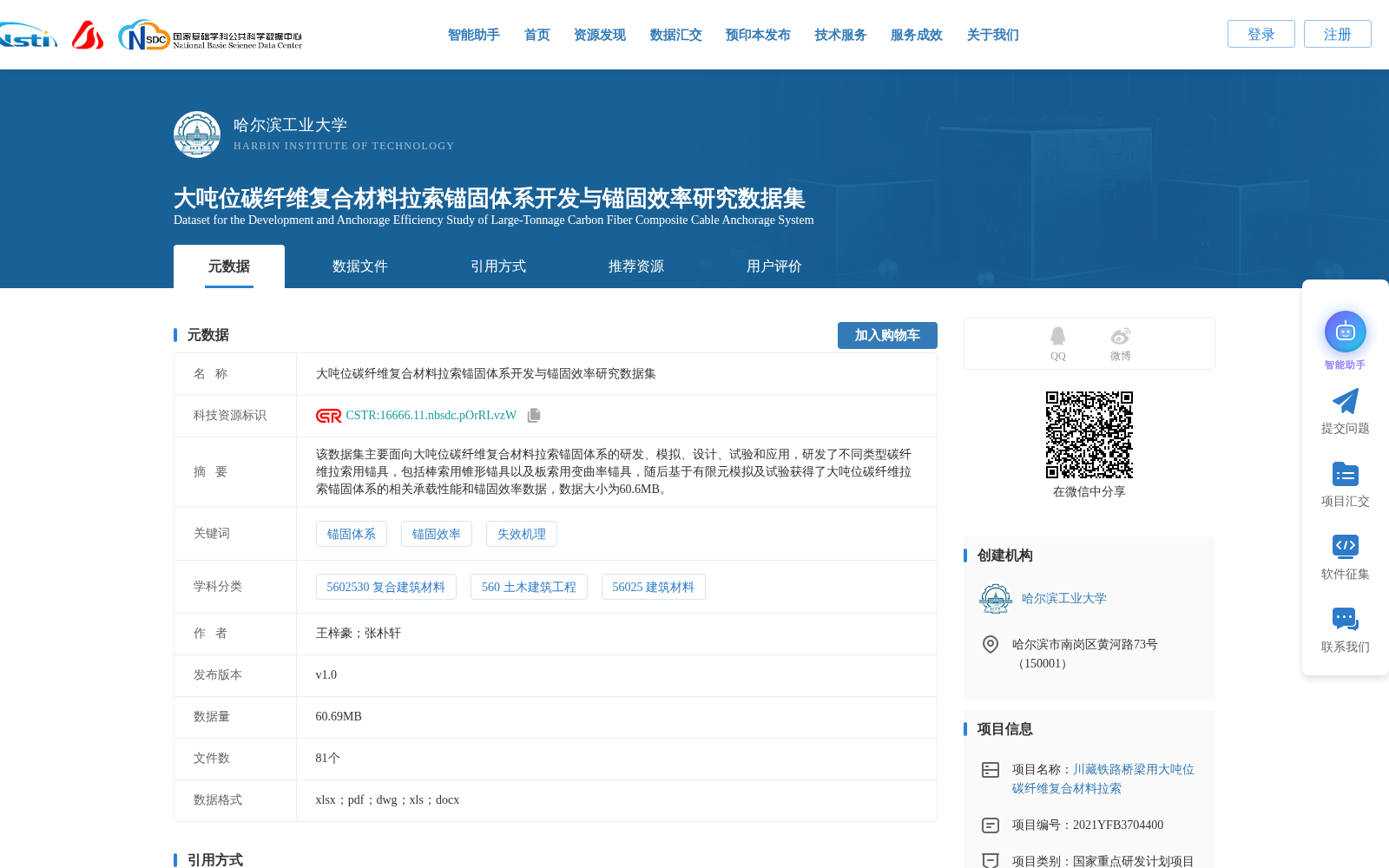Screen dimensions: 1389x868
Task: Open the 用户评价 tab
Action: (x=774, y=266)
